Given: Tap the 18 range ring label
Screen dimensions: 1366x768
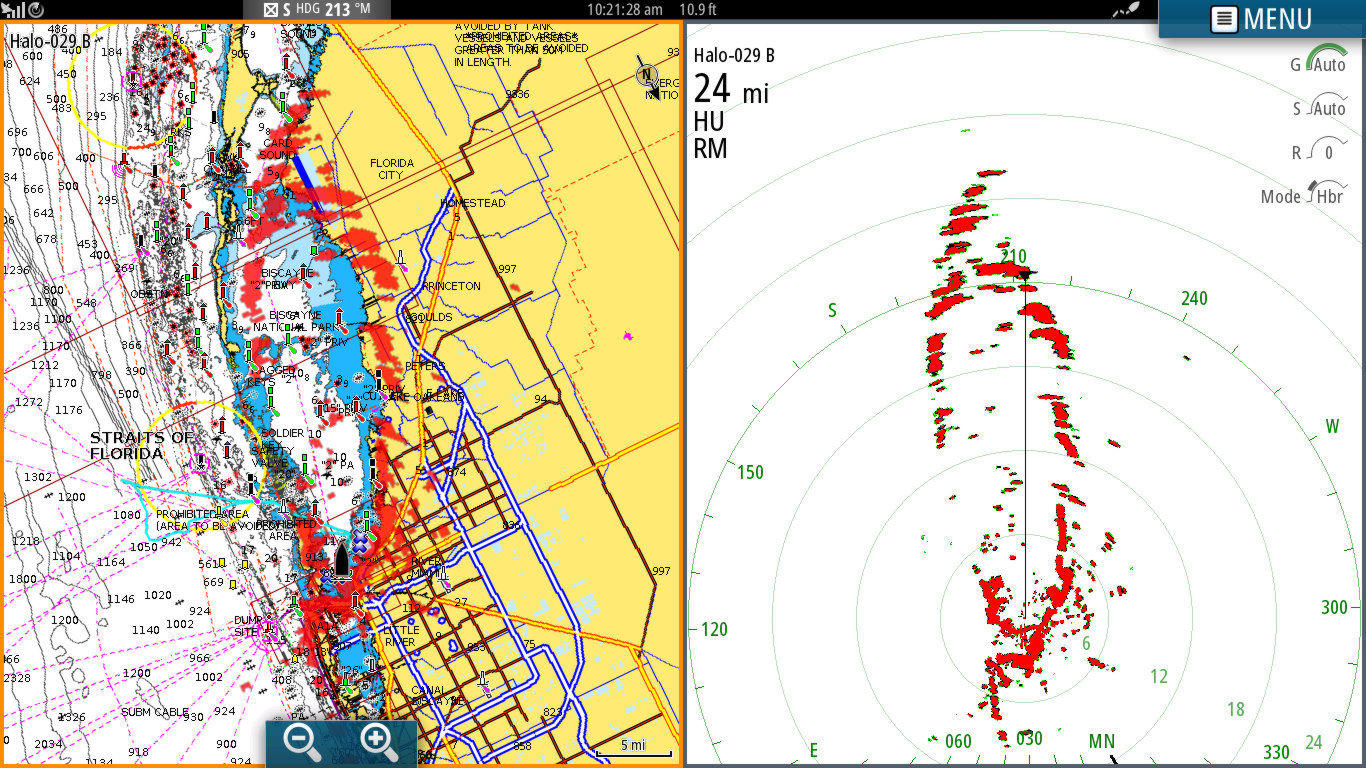Looking at the screenshot, I should (x=1235, y=709).
